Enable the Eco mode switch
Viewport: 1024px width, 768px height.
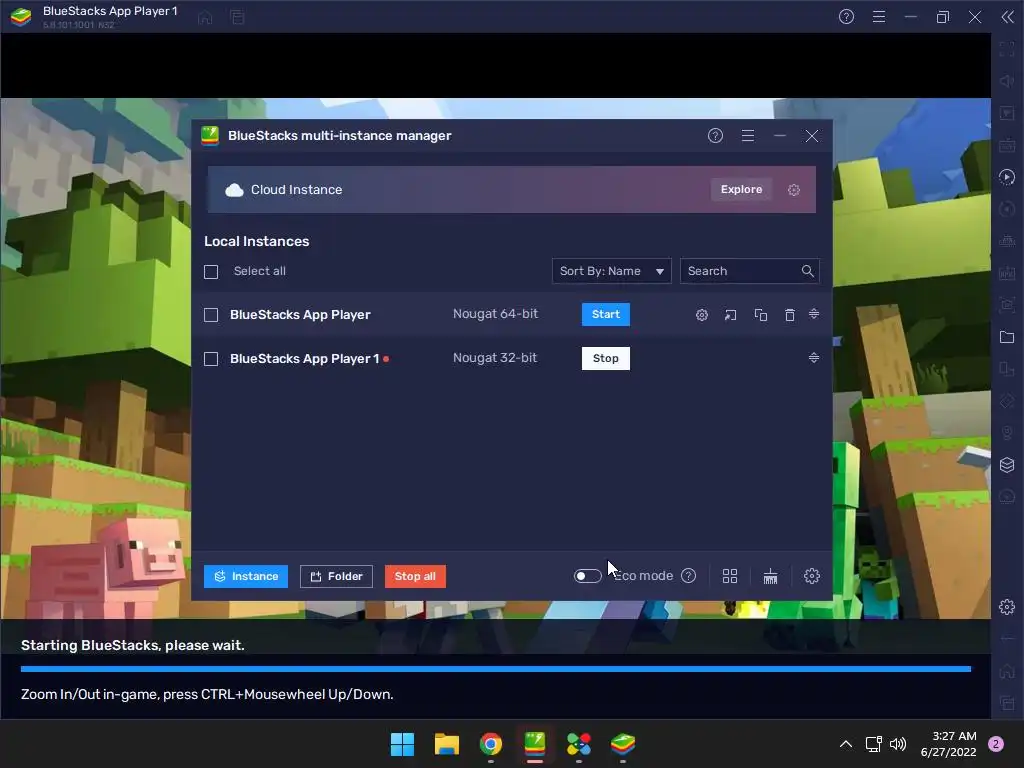tap(587, 576)
